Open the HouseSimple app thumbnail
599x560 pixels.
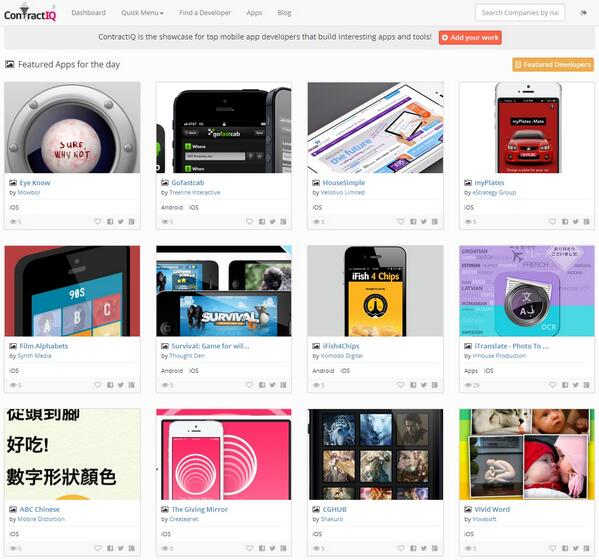click(x=375, y=127)
